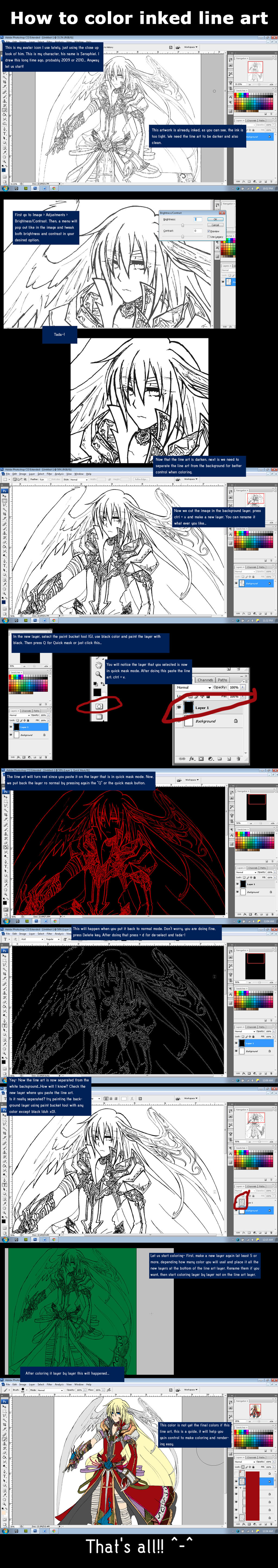This screenshot has width=278, height=1568.
Task: Add layer mask icon in enlarged panel footer
Action: [201, 759]
